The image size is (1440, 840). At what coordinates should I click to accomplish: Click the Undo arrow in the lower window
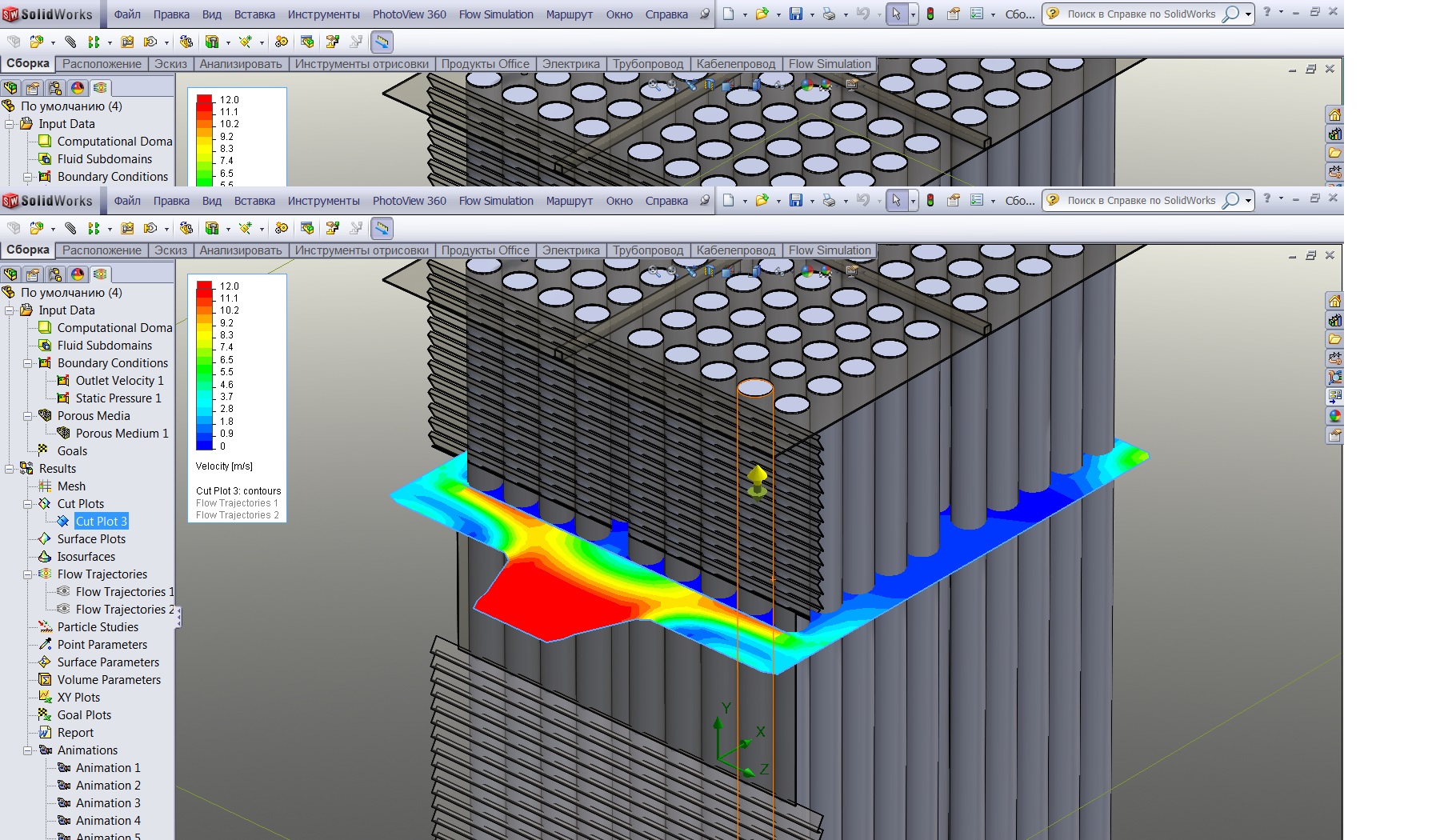coord(862,200)
